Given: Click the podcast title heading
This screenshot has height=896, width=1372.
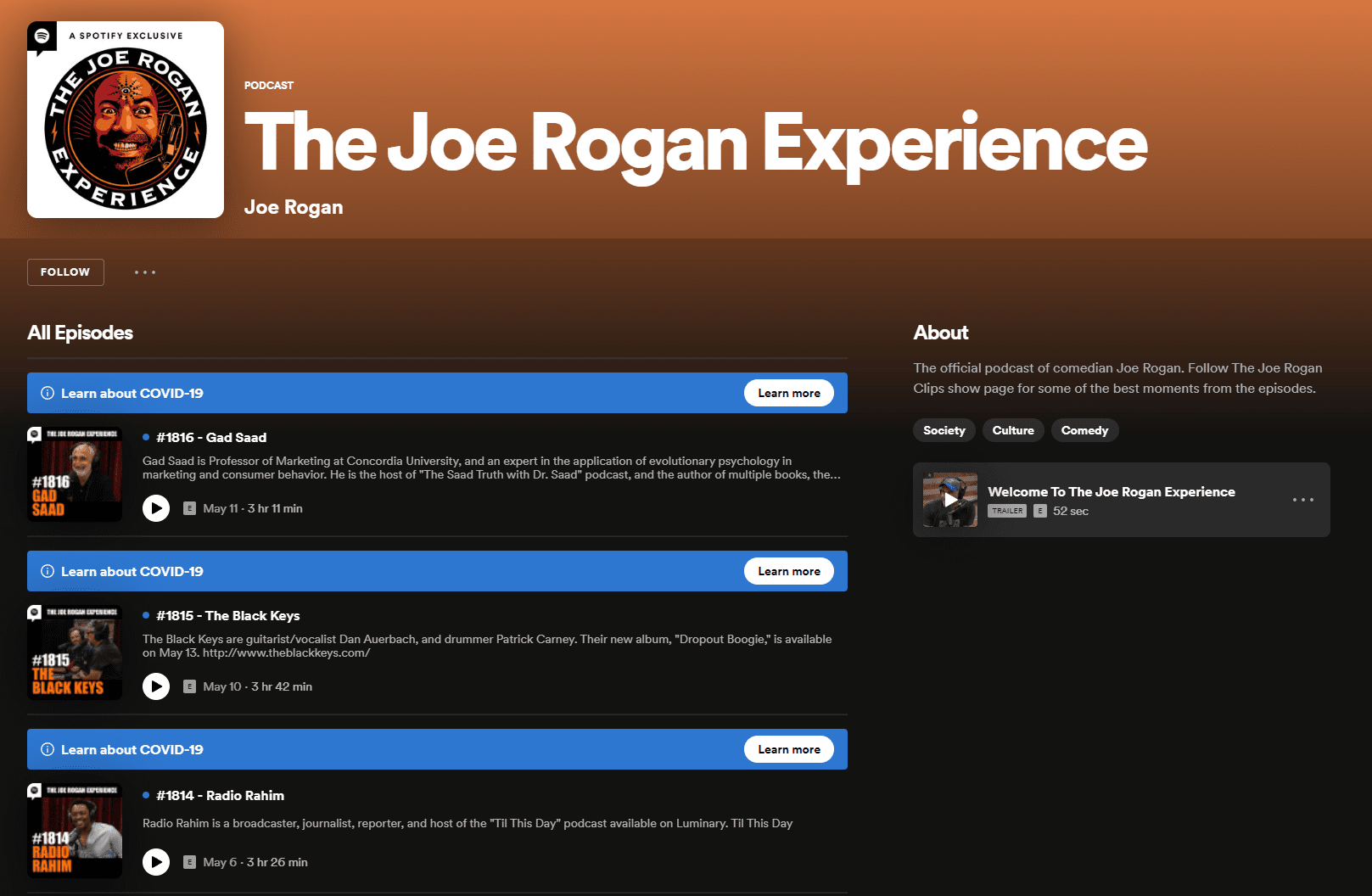Looking at the screenshot, I should tap(696, 144).
